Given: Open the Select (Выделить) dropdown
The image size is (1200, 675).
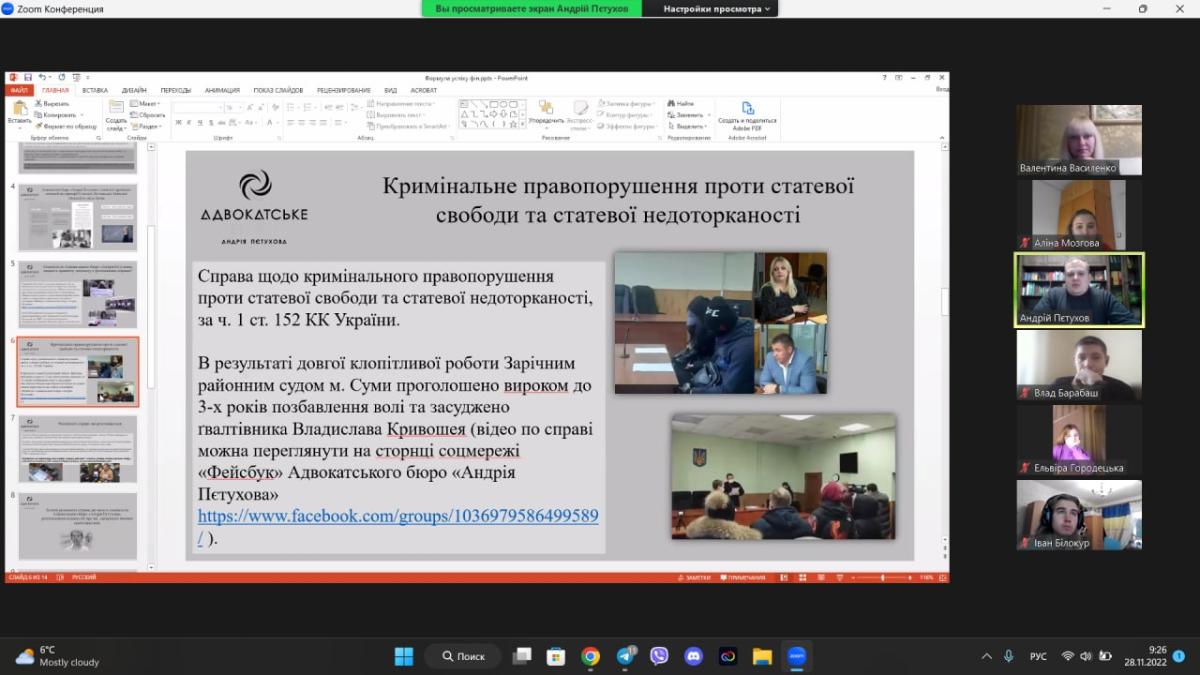Looking at the screenshot, I should click(688, 126).
